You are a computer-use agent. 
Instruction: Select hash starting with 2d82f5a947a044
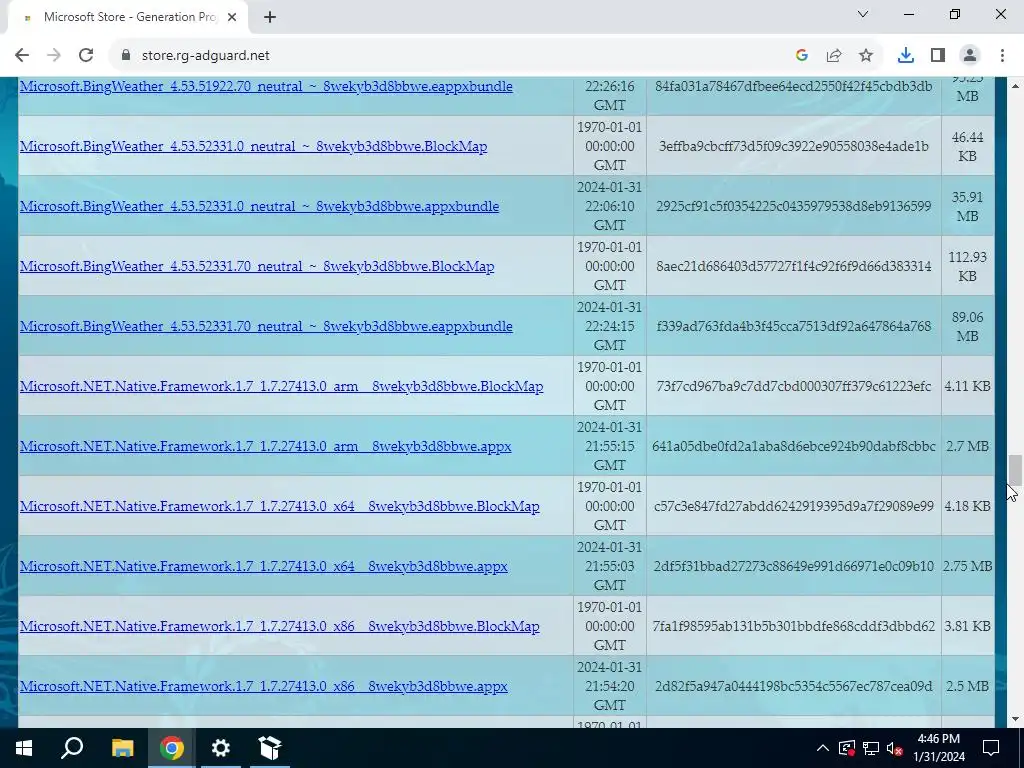click(793, 687)
